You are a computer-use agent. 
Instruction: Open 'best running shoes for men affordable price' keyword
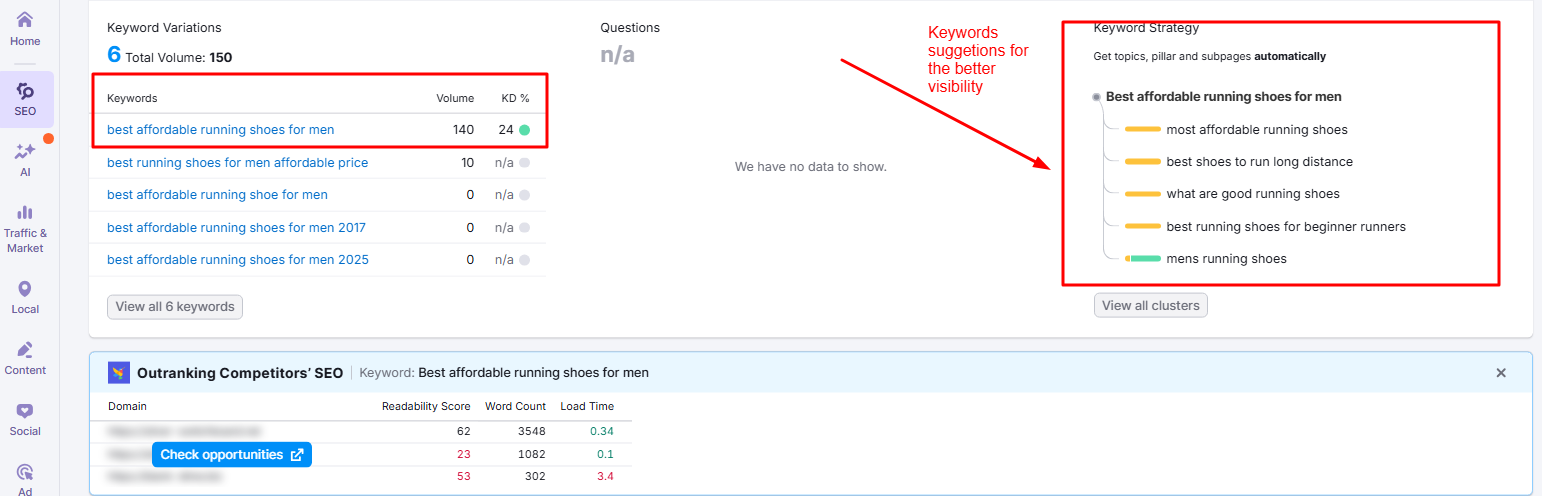[238, 163]
